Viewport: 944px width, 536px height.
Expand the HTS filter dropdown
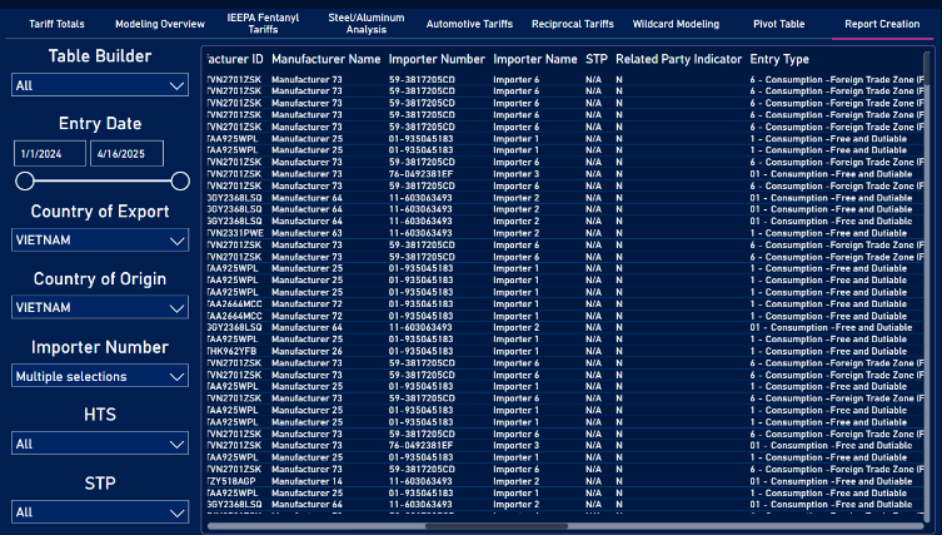point(100,444)
